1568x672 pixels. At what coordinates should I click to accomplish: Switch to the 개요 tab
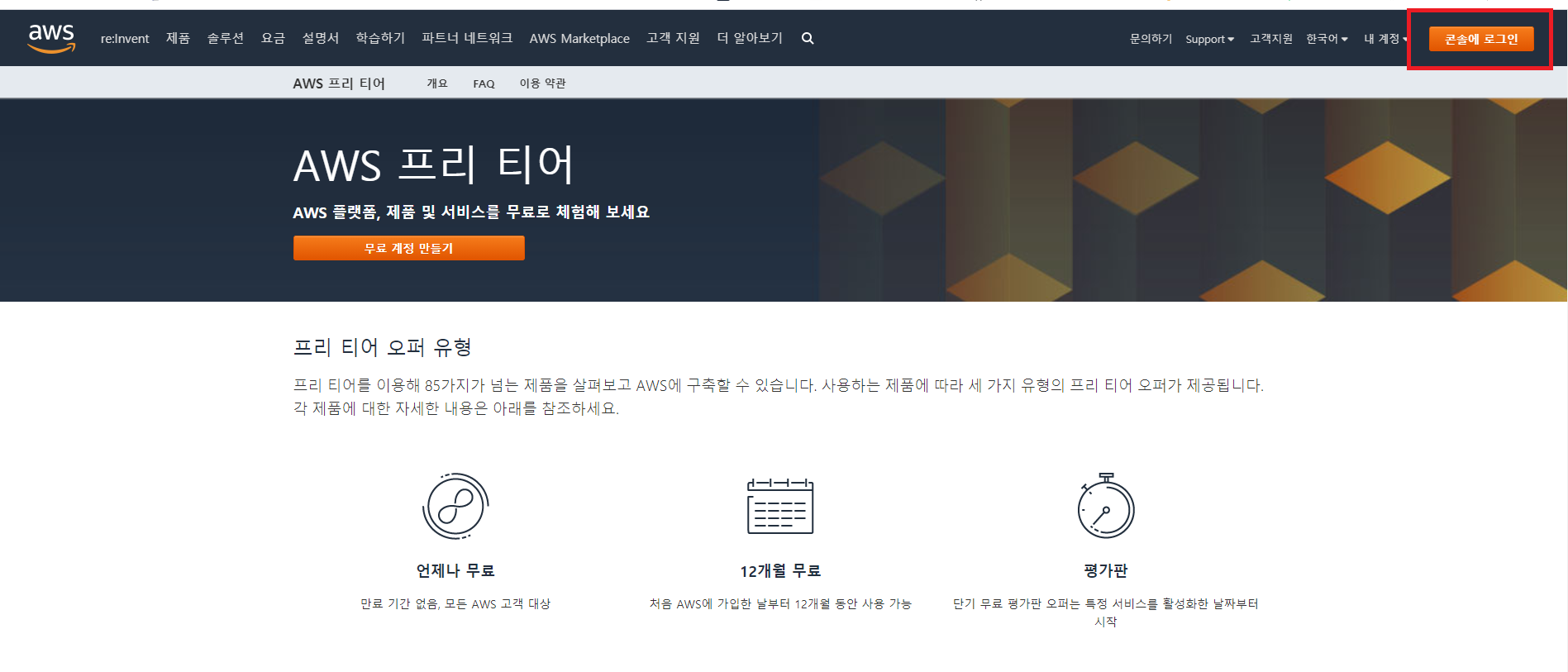pos(437,83)
